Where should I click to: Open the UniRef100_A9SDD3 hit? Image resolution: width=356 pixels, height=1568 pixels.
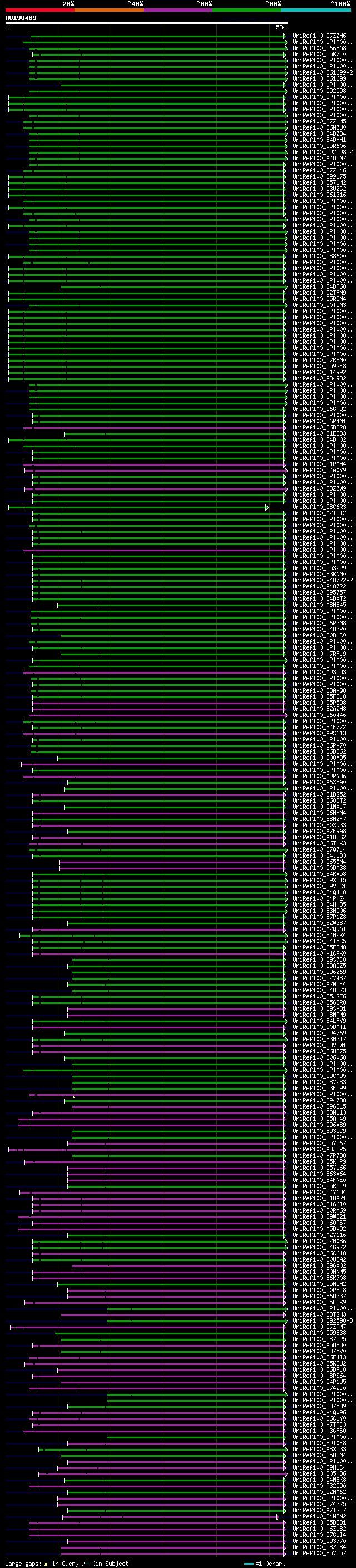coord(319,672)
